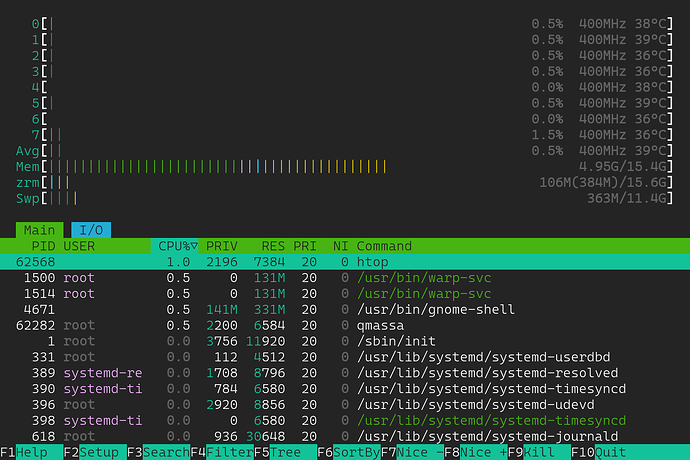Viewport: 690px width, 460px height.
Task: Open the I/O tab
Action: 91,230
